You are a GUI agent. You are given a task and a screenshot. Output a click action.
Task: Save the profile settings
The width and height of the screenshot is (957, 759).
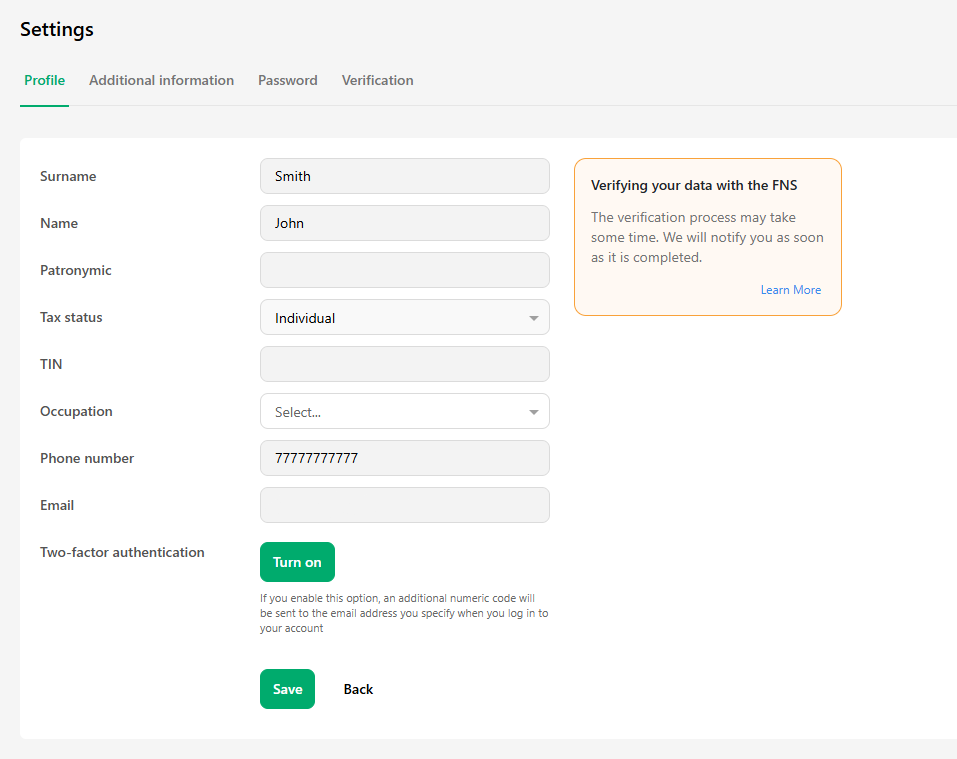[287, 689]
